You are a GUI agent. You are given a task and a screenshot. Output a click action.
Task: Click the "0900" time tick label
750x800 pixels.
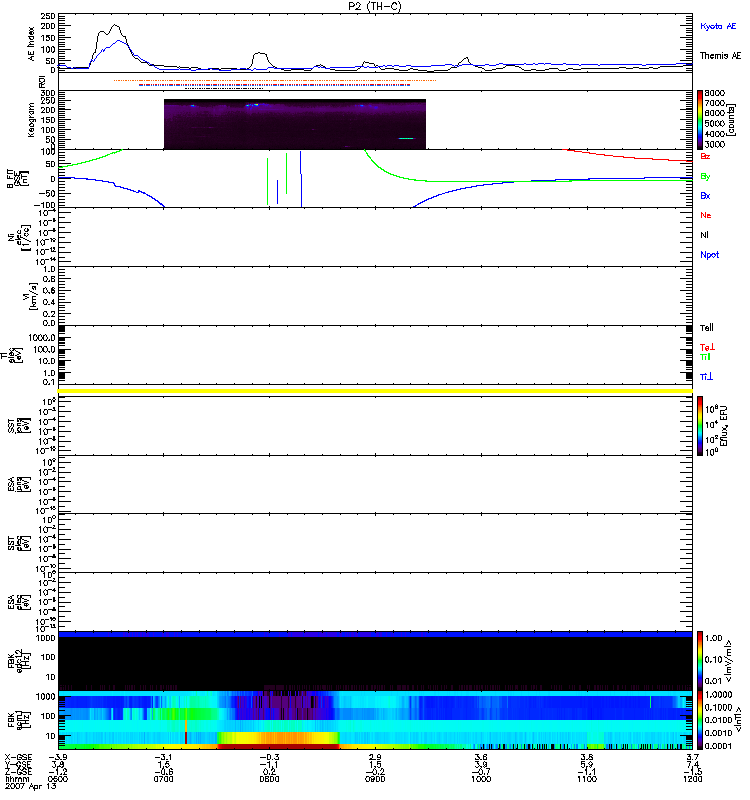[375, 779]
